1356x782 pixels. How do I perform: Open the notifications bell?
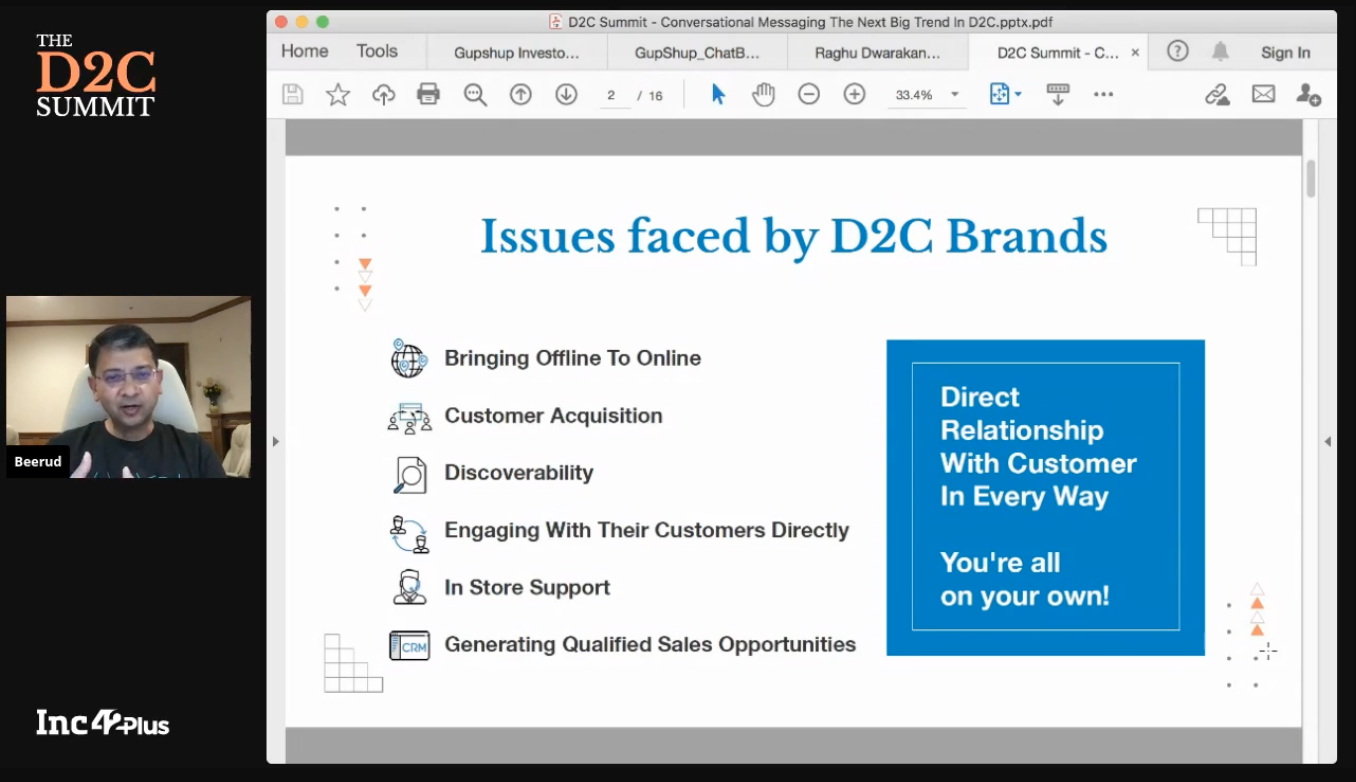(1220, 52)
